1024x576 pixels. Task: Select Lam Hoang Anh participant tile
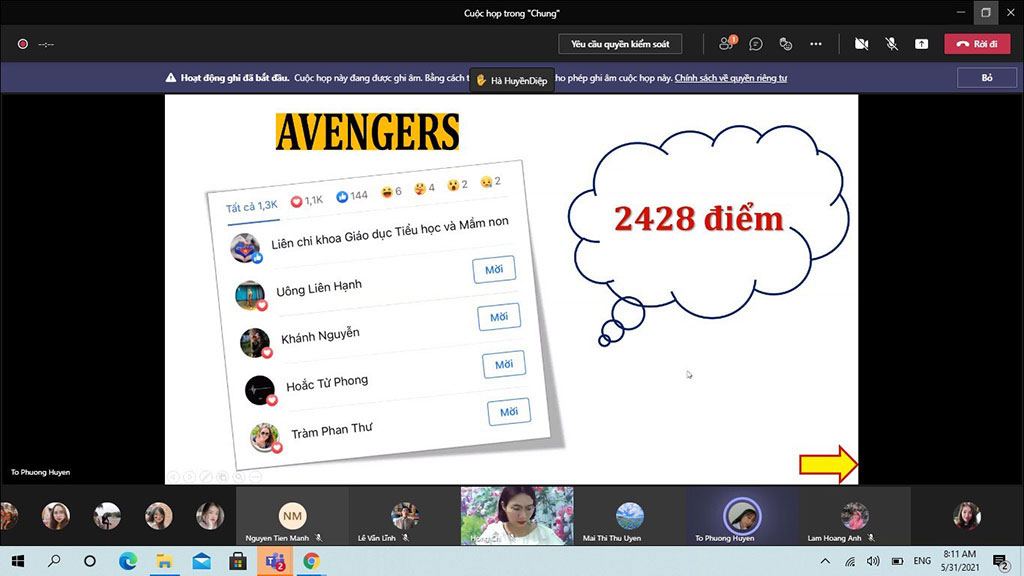coord(854,516)
